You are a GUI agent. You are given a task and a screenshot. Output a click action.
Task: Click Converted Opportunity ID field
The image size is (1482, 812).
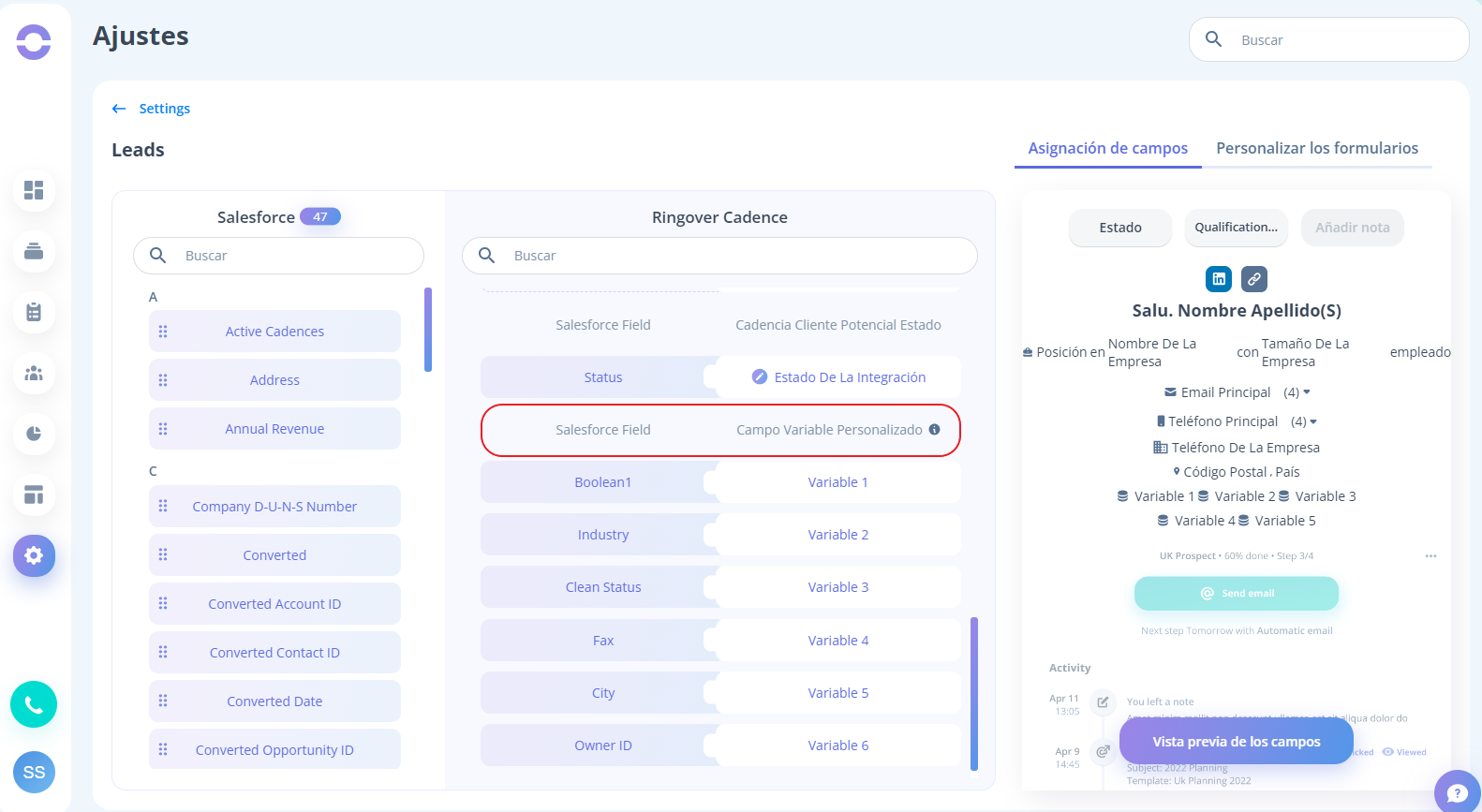tap(274, 749)
